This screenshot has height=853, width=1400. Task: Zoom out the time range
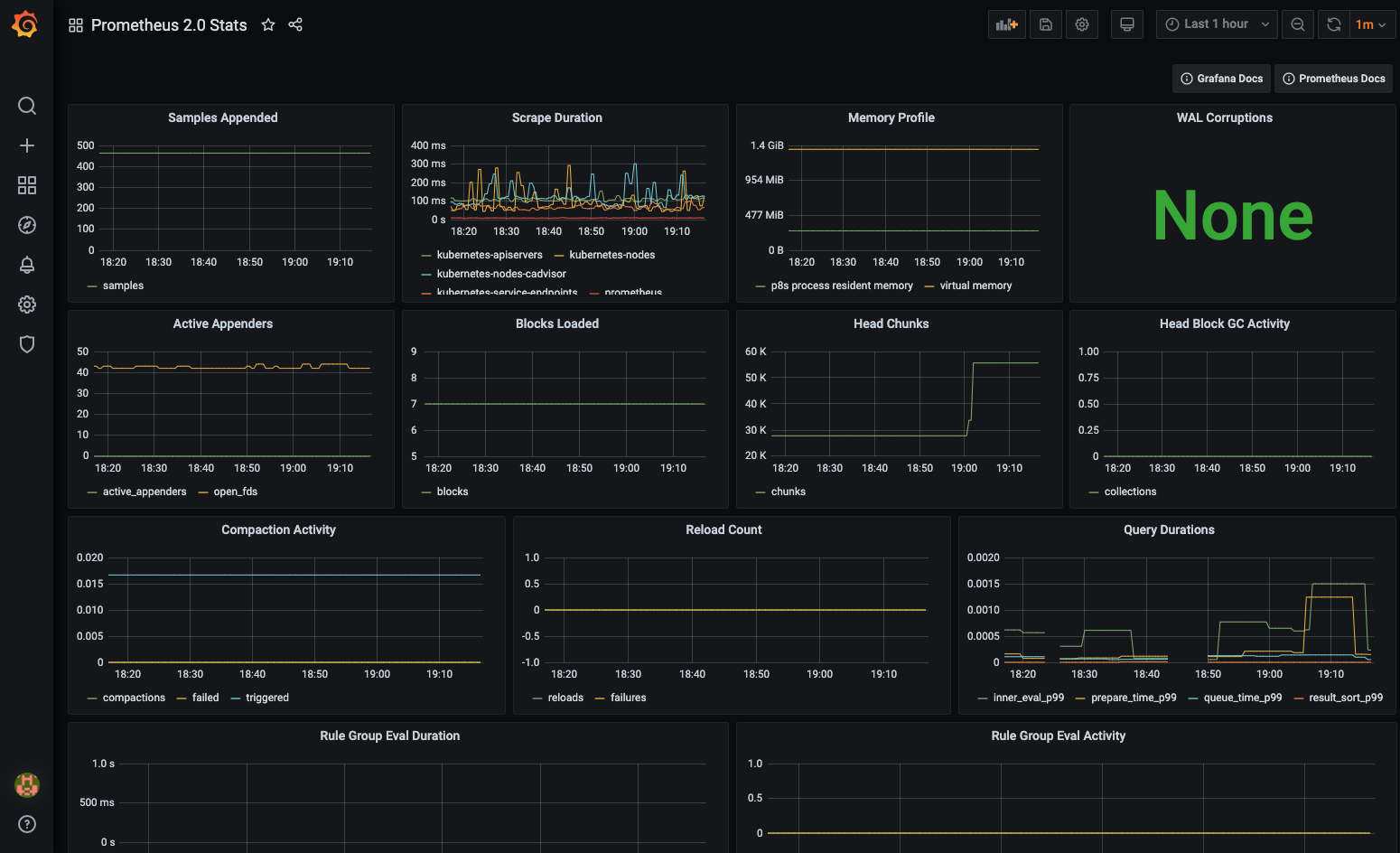(x=1298, y=24)
